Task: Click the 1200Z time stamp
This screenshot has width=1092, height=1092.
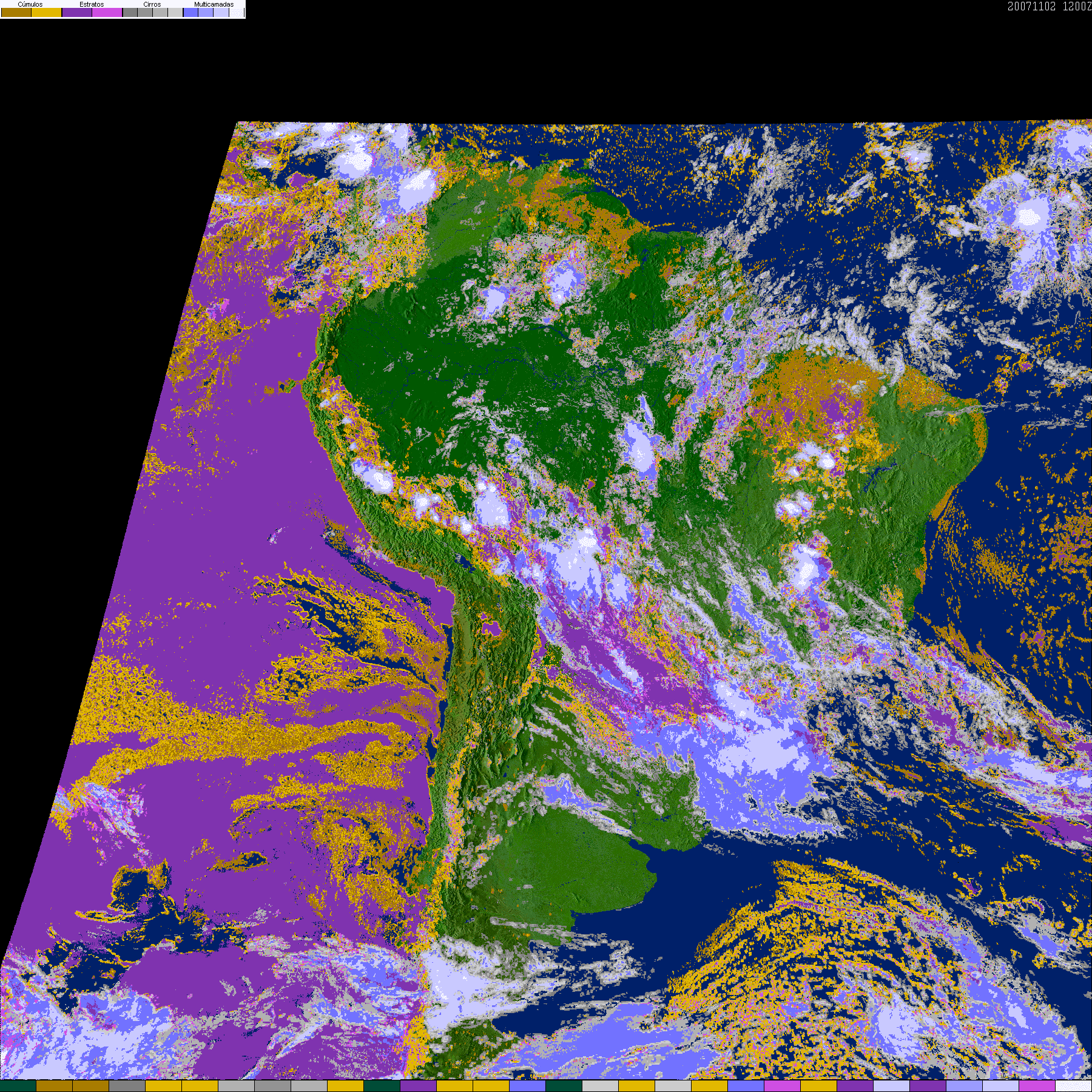Action: (x=1077, y=6)
